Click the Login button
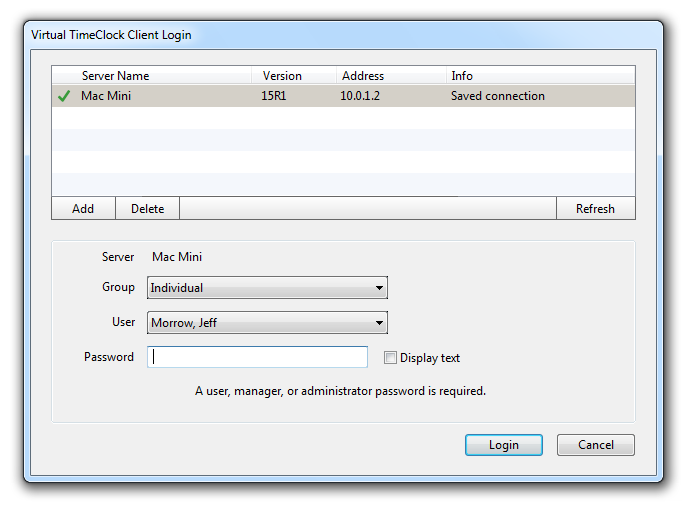This screenshot has width=689, height=515. pyautogui.click(x=504, y=445)
